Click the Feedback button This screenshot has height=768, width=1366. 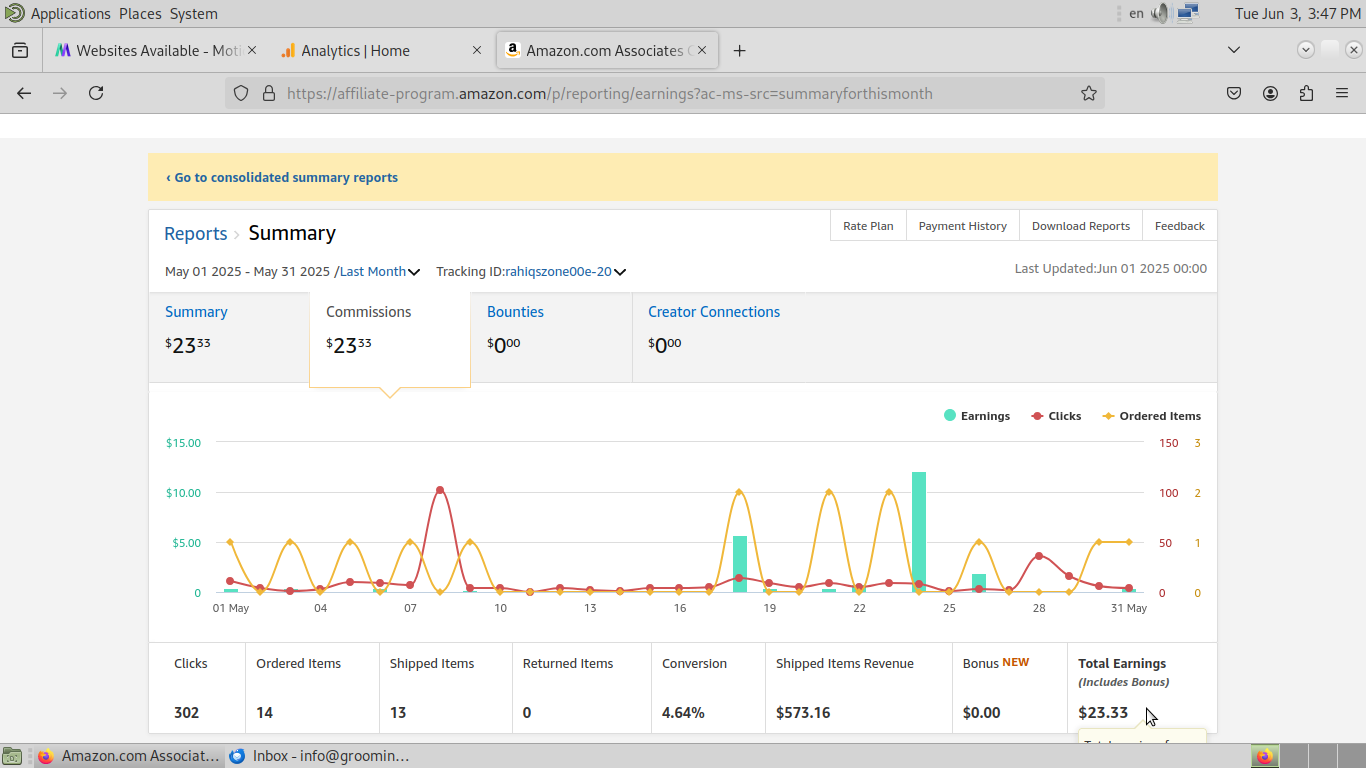(x=1179, y=226)
